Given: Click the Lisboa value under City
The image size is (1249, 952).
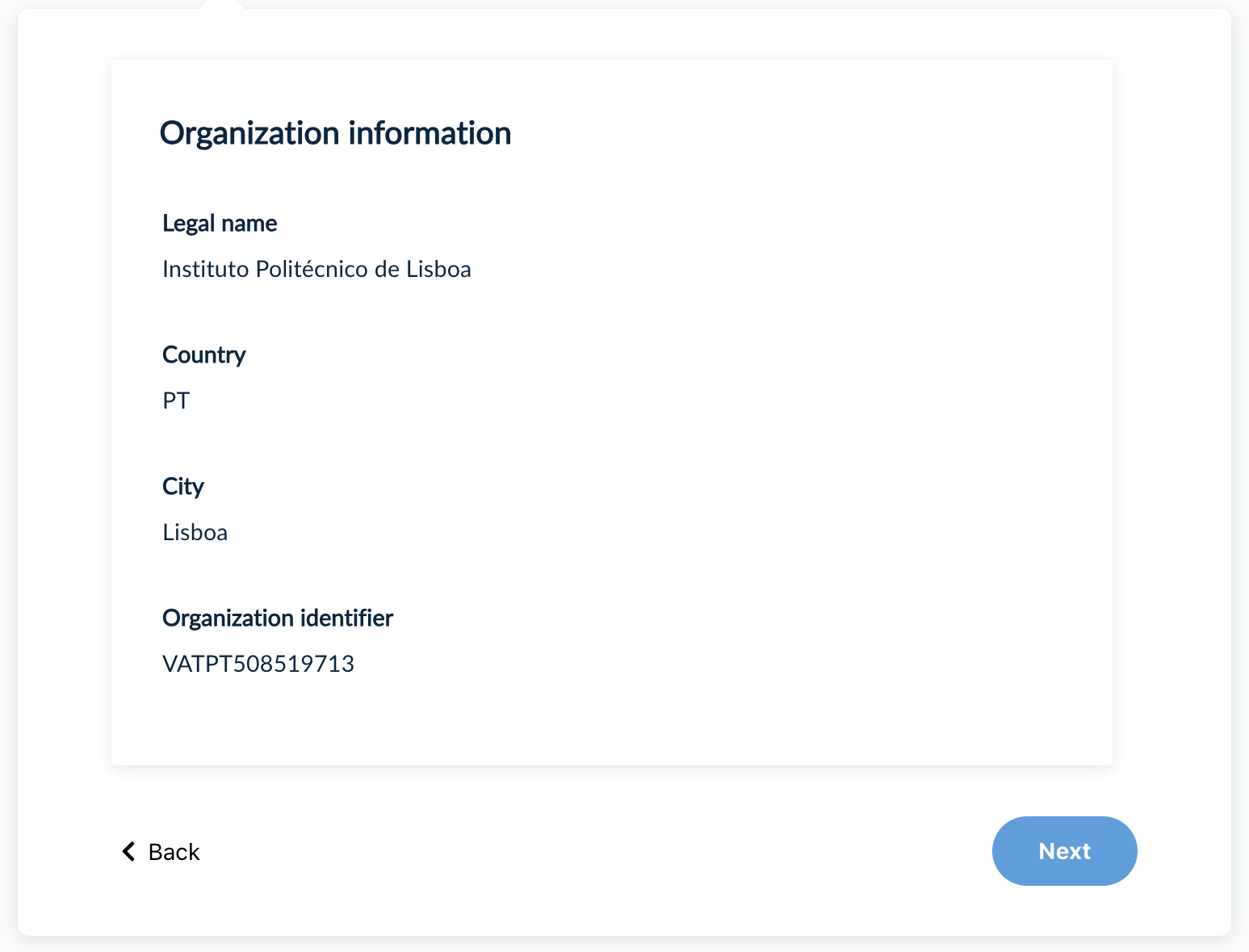Looking at the screenshot, I should [195, 532].
